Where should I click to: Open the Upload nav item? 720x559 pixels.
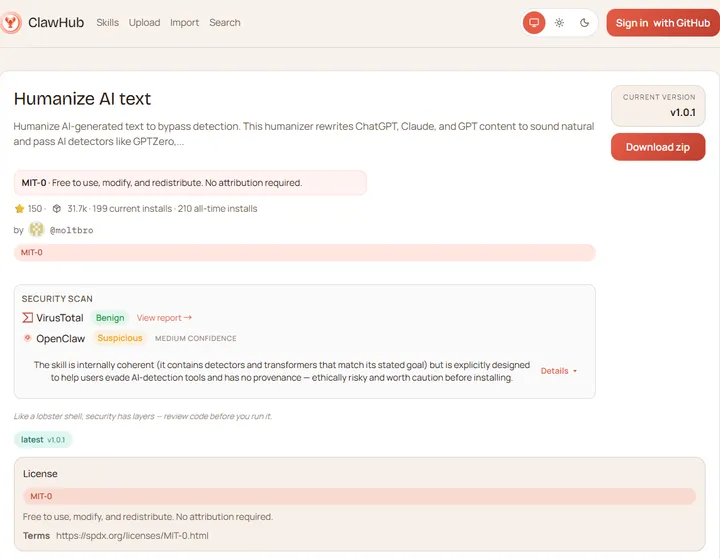pos(144,23)
